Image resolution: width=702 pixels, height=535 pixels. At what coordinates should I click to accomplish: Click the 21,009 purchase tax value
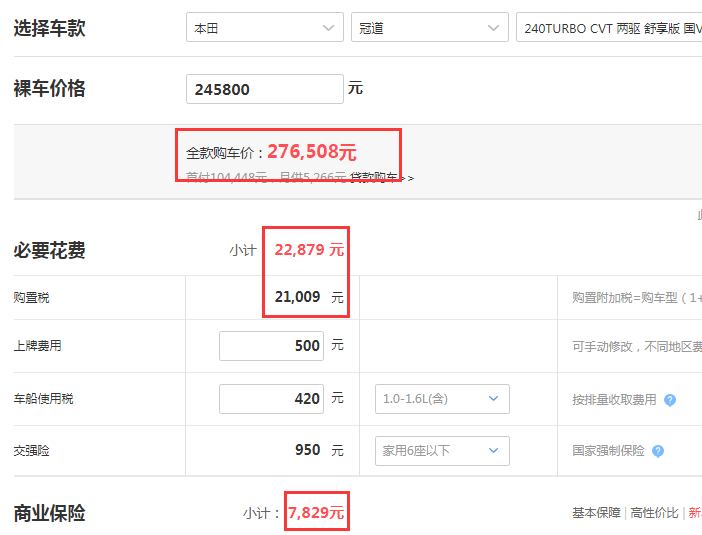click(x=297, y=297)
